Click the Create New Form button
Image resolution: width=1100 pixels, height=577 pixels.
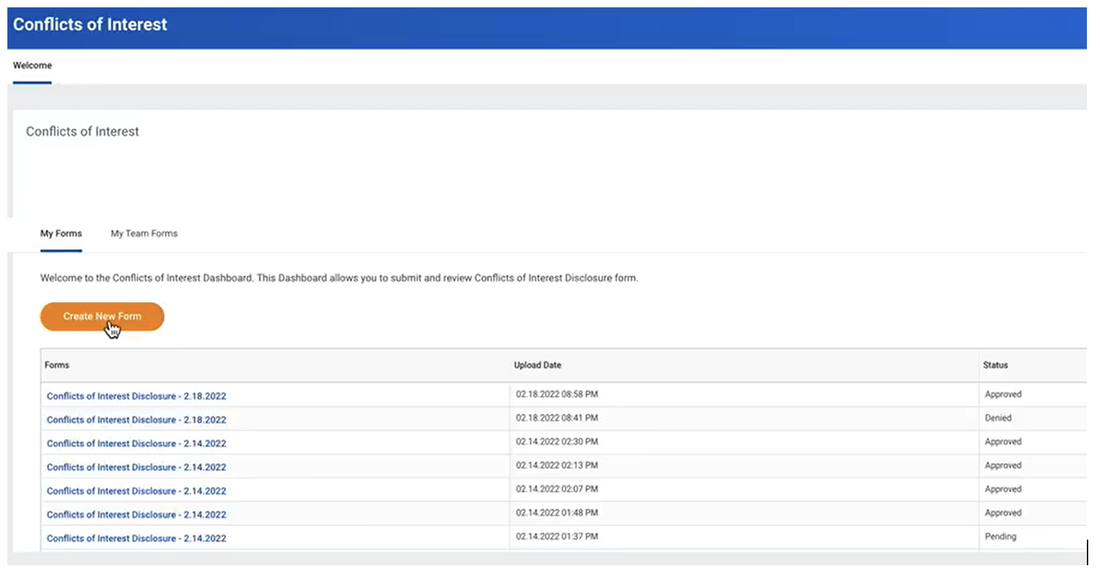click(101, 316)
